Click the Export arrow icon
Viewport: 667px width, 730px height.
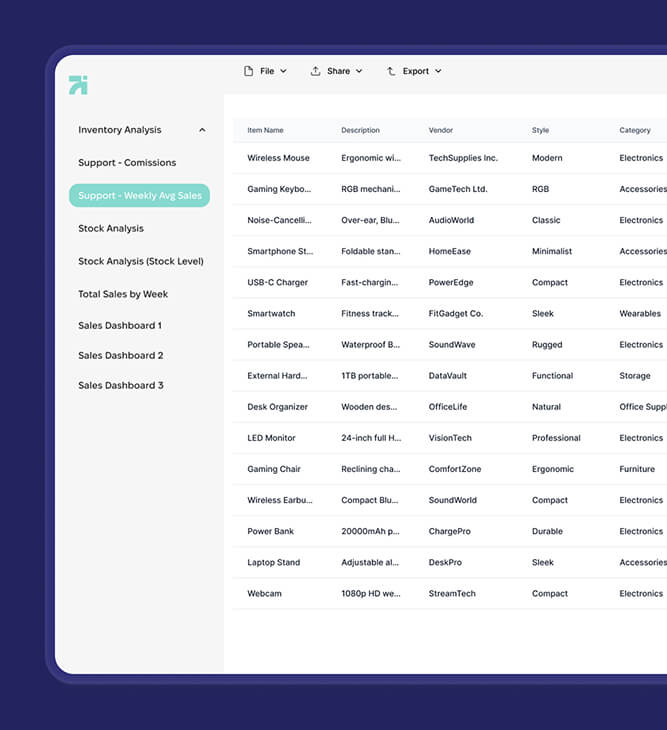click(391, 71)
